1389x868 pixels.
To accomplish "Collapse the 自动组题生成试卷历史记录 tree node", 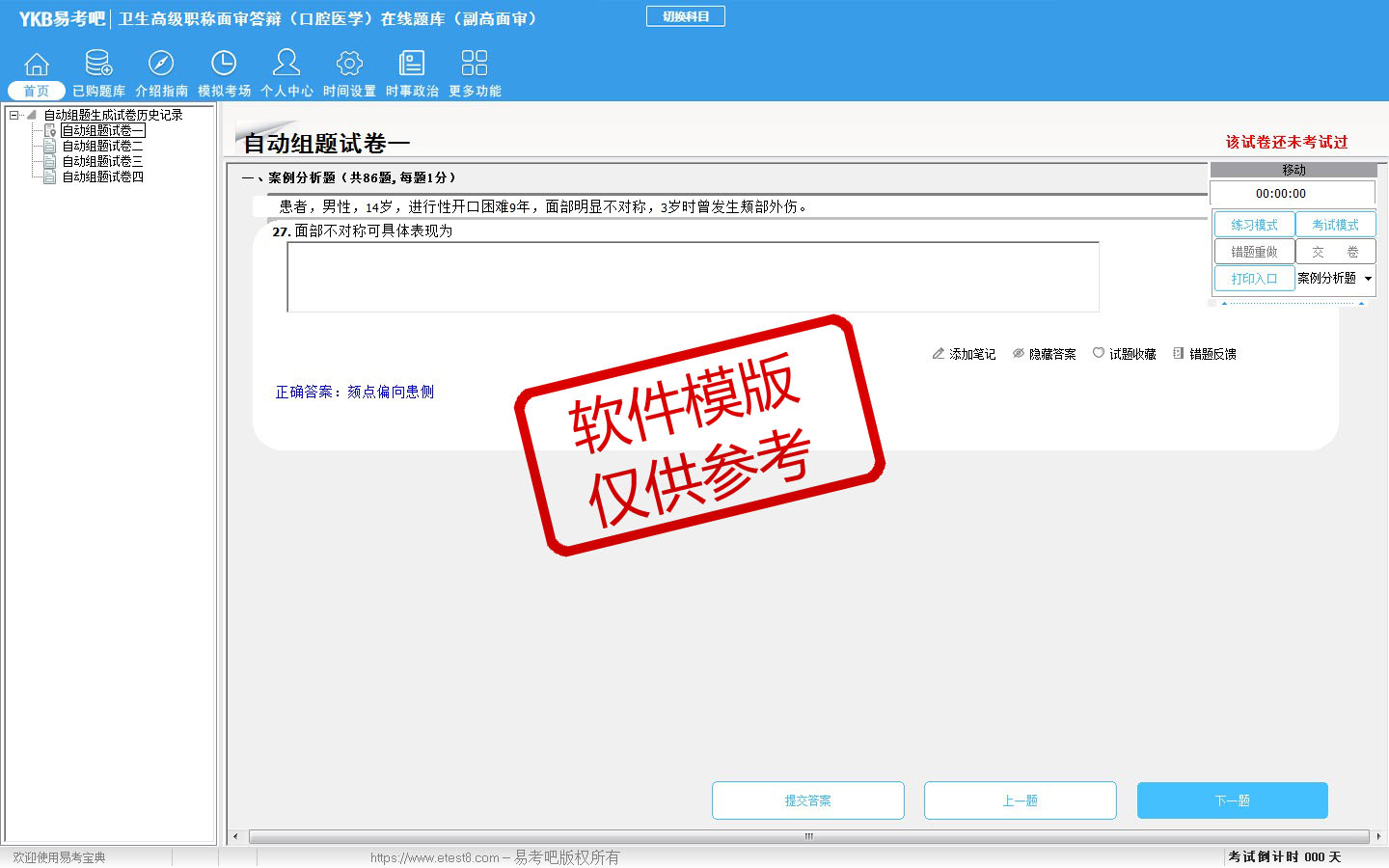I will click(14, 115).
